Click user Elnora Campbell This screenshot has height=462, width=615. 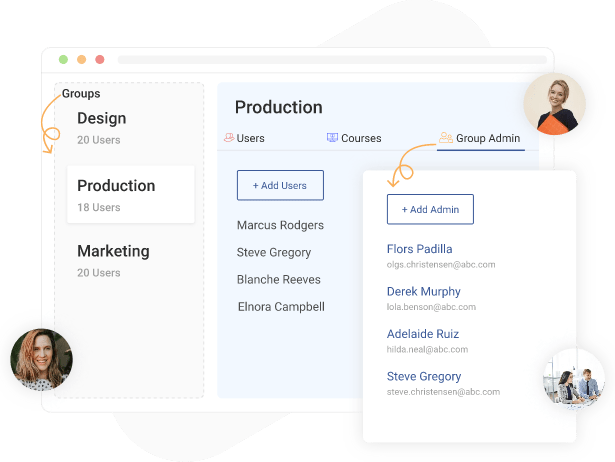click(x=280, y=307)
